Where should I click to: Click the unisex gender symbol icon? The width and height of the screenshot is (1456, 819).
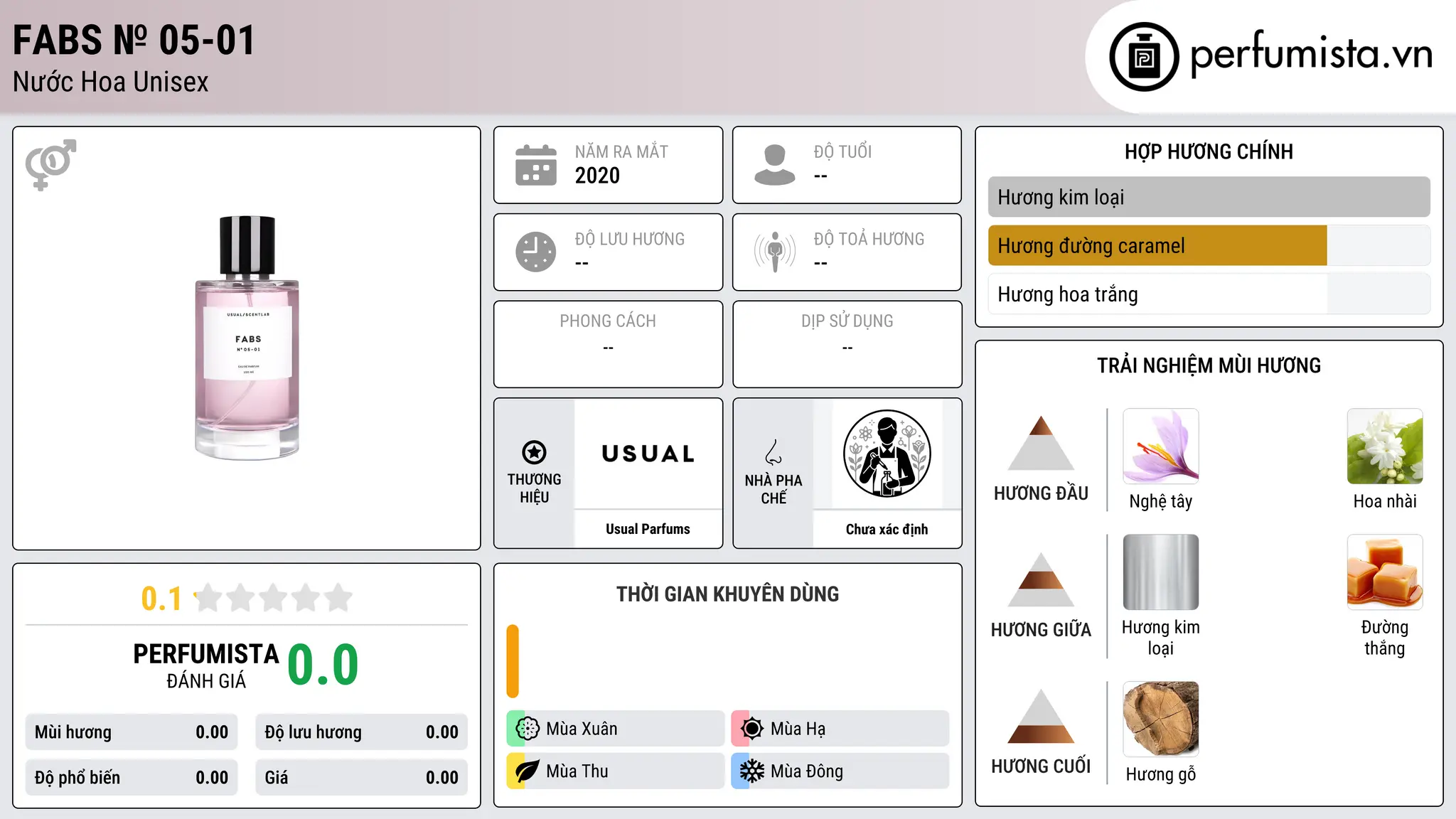(50, 165)
